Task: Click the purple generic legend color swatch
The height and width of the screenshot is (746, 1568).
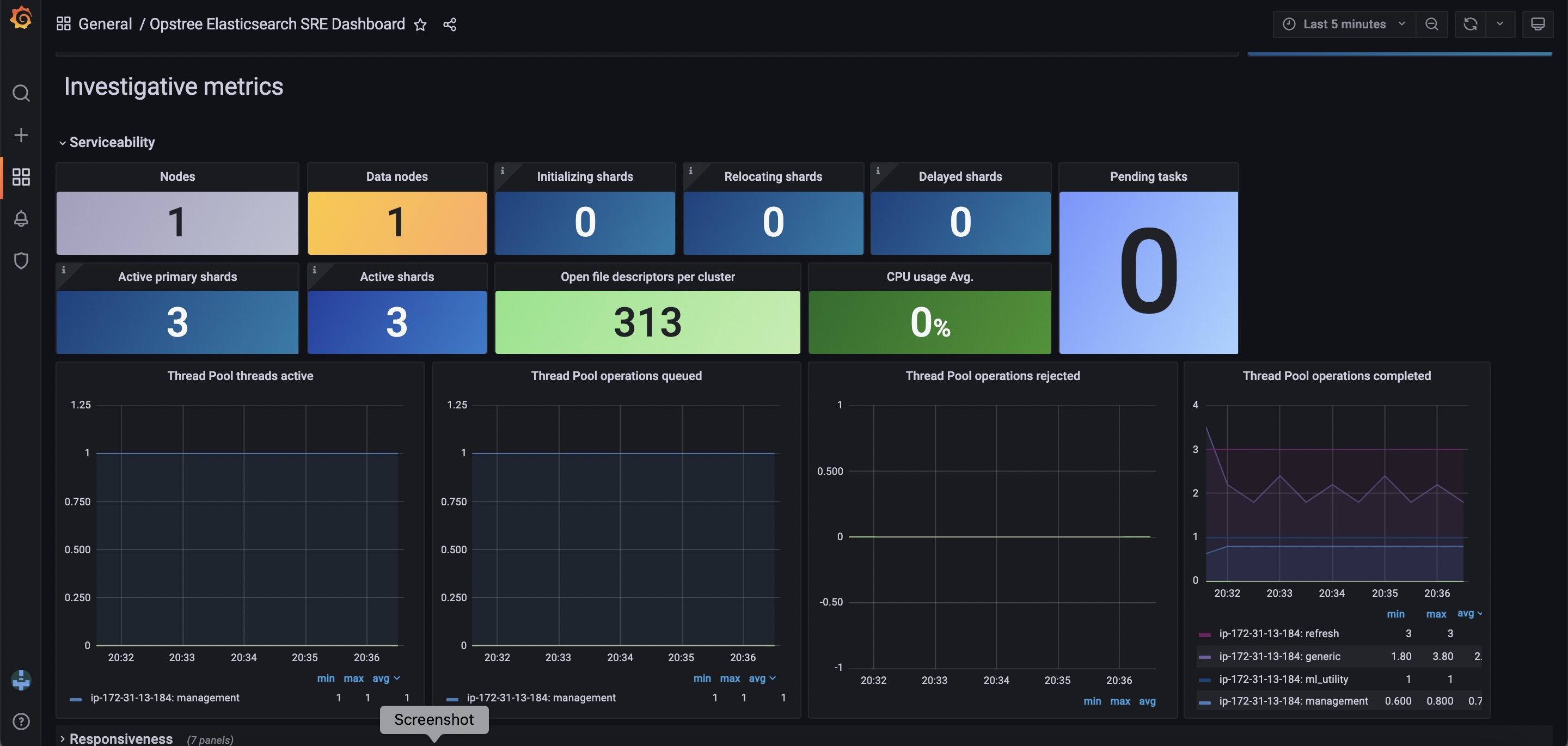Action: (1204, 657)
